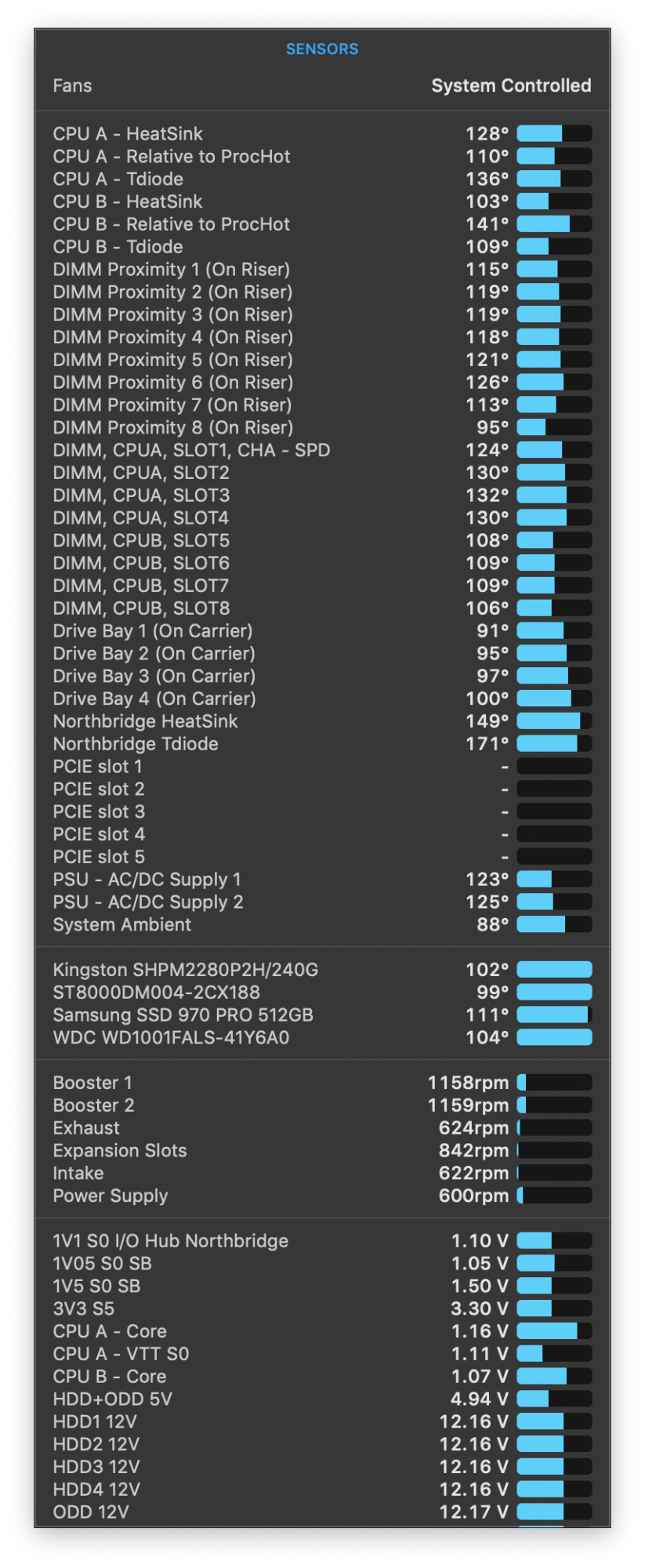Select the SENSORS header title
The height and width of the screenshot is (1568, 645).
pyautogui.click(x=322, y=49)
